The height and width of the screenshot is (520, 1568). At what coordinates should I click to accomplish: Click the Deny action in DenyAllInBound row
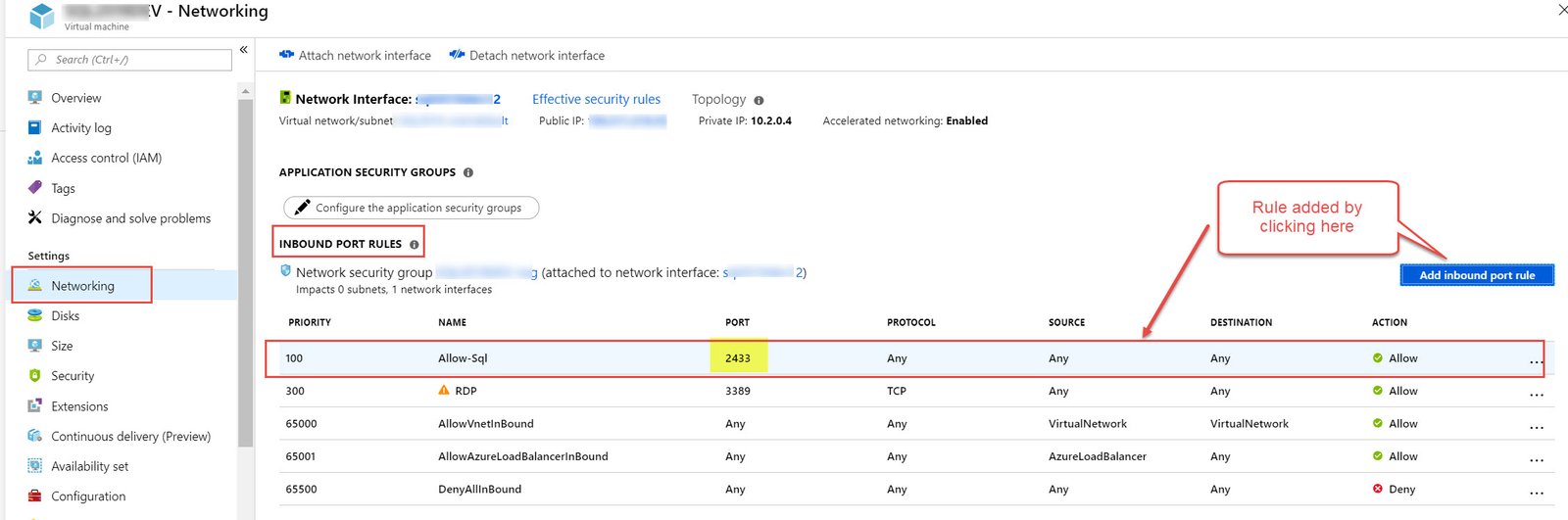point(1394,489)
